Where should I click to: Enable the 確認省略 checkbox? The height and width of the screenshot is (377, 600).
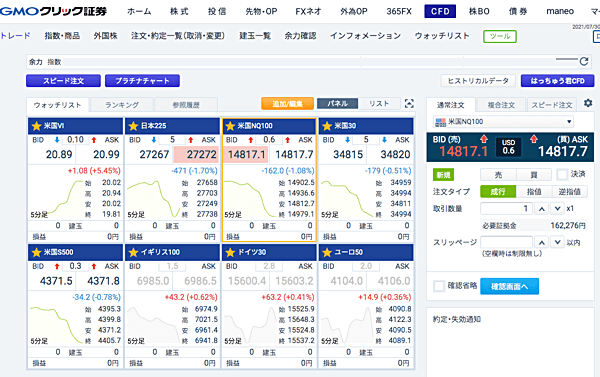[439, 286]
